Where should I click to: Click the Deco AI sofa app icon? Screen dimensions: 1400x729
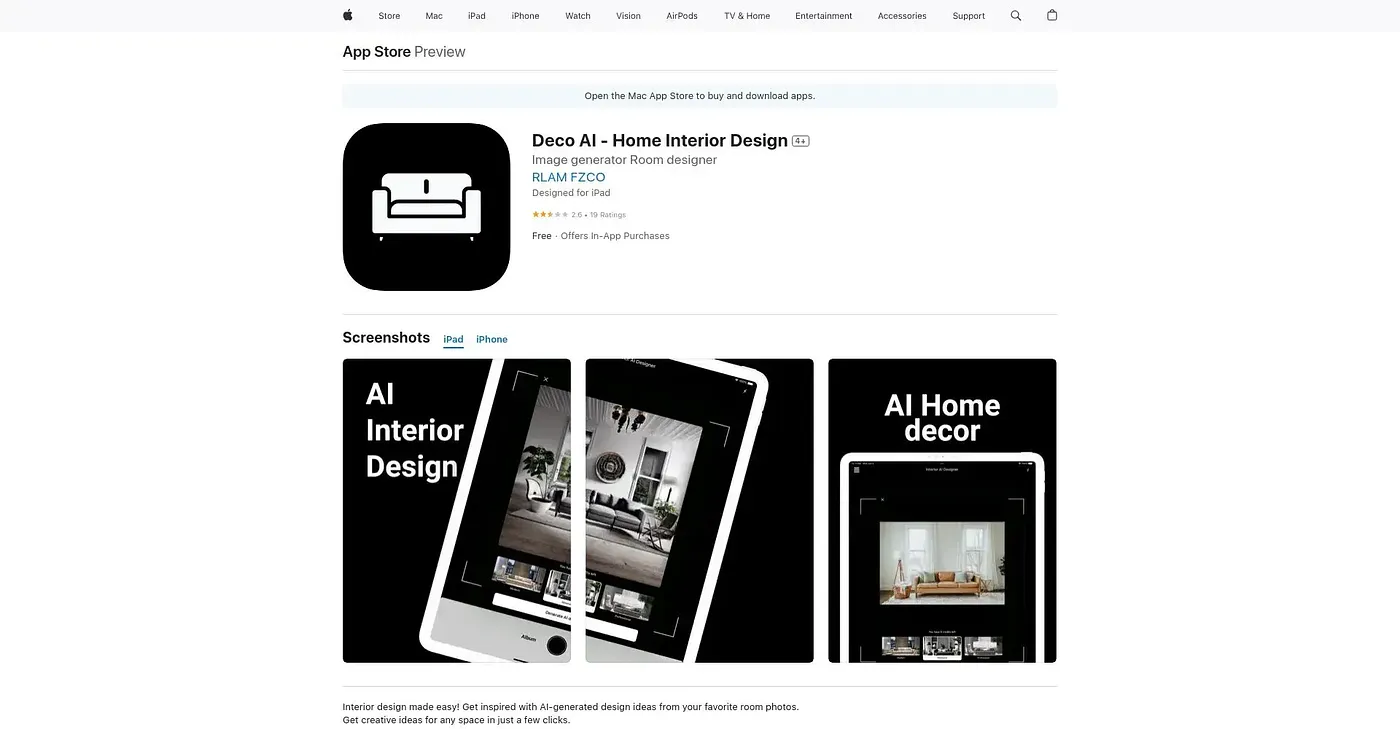426,207
